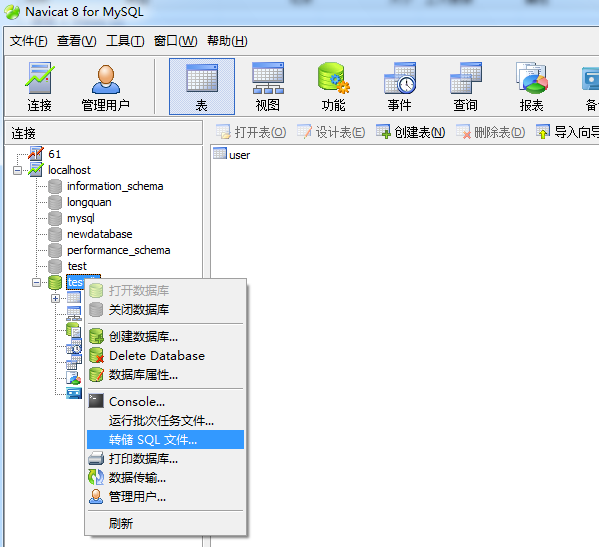The height and width of the screenshot is (547, 599).
Task: Click the 报表 reports toolbar icon
Action: point(531,87)
